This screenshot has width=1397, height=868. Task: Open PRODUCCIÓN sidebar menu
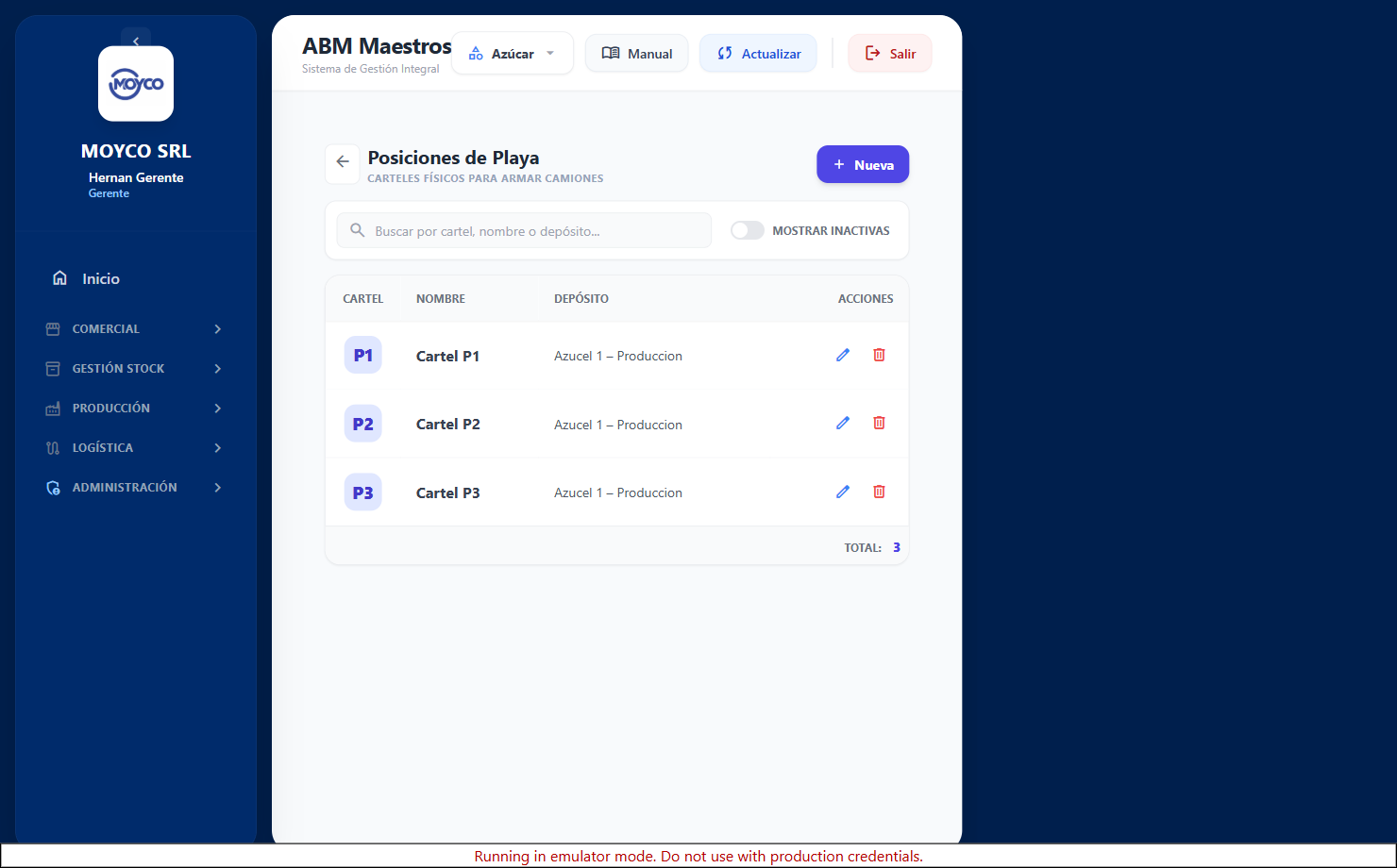pos(136,409)
